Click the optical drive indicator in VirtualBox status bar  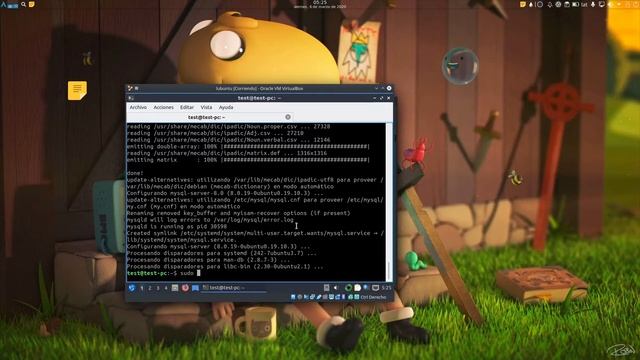point(300,297)
